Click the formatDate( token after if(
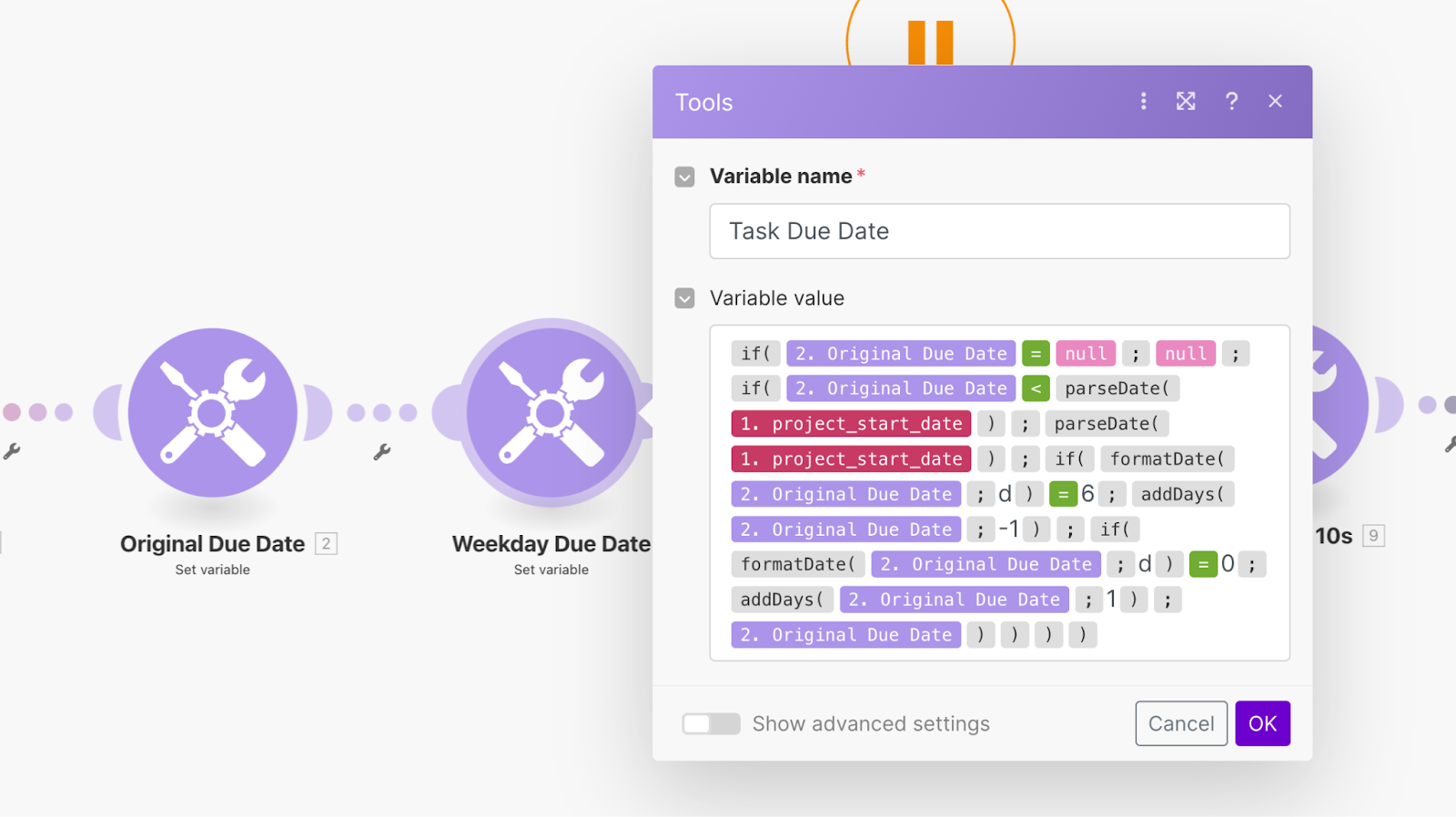Viewport: 1456px width, 817px height. click(x=1168, y=459)
